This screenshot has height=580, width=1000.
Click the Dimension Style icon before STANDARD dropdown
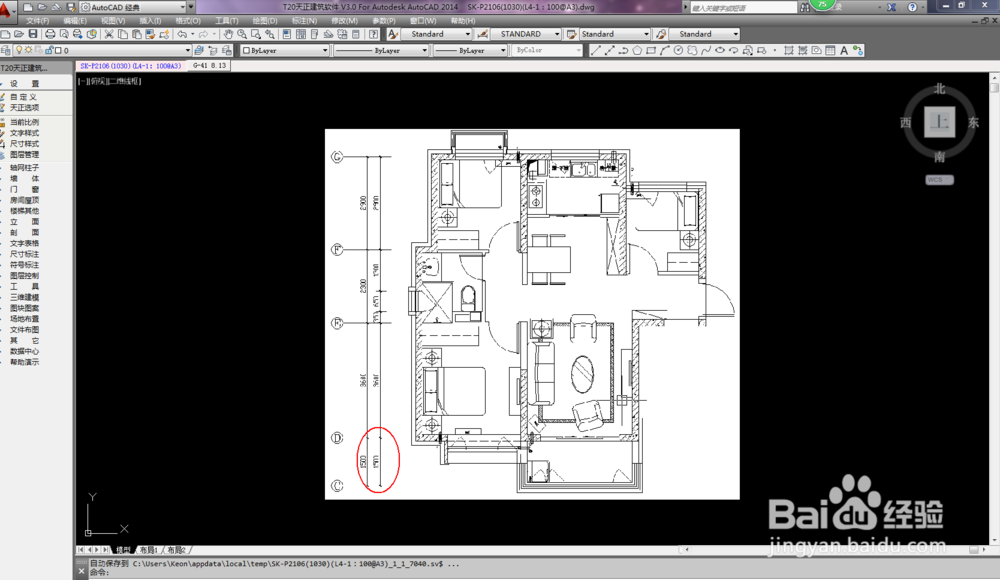pyautogui.click(x=483, y=34)
